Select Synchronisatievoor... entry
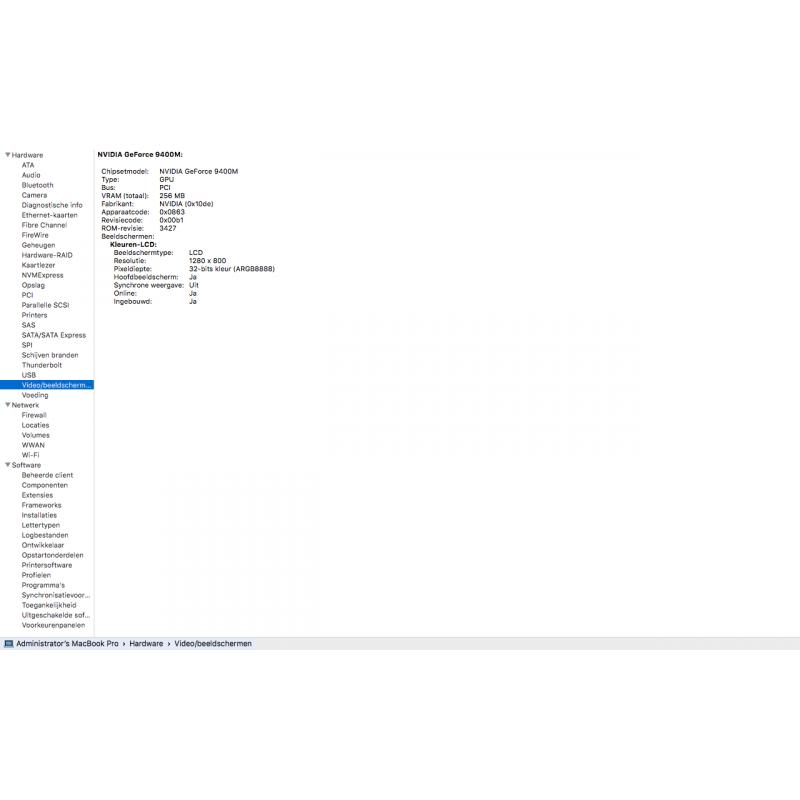Screen dimensions: 800x800 (56, 595)
